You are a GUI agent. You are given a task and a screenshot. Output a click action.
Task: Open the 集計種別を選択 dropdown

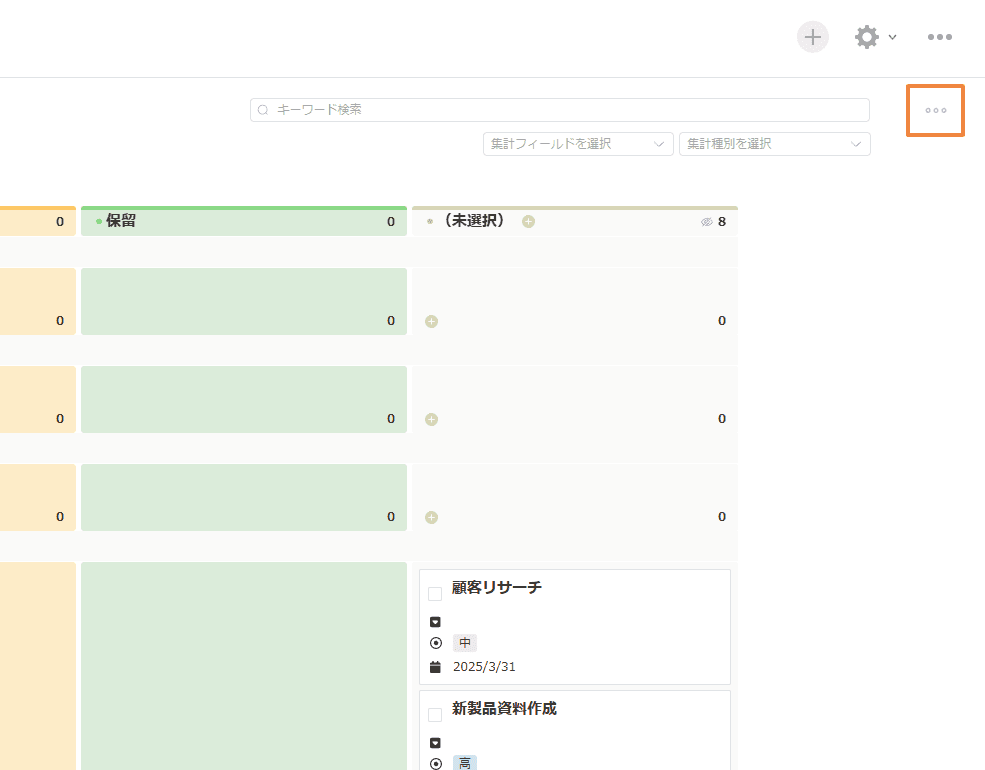tap(775, 144)
